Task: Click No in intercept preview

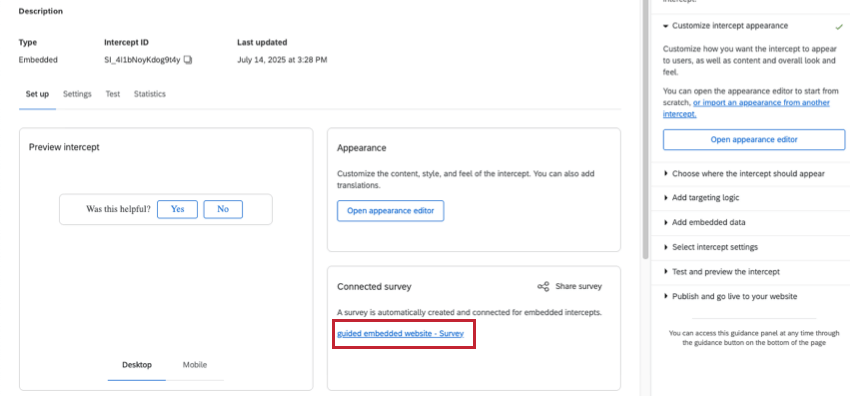Action: coord(223,209)
